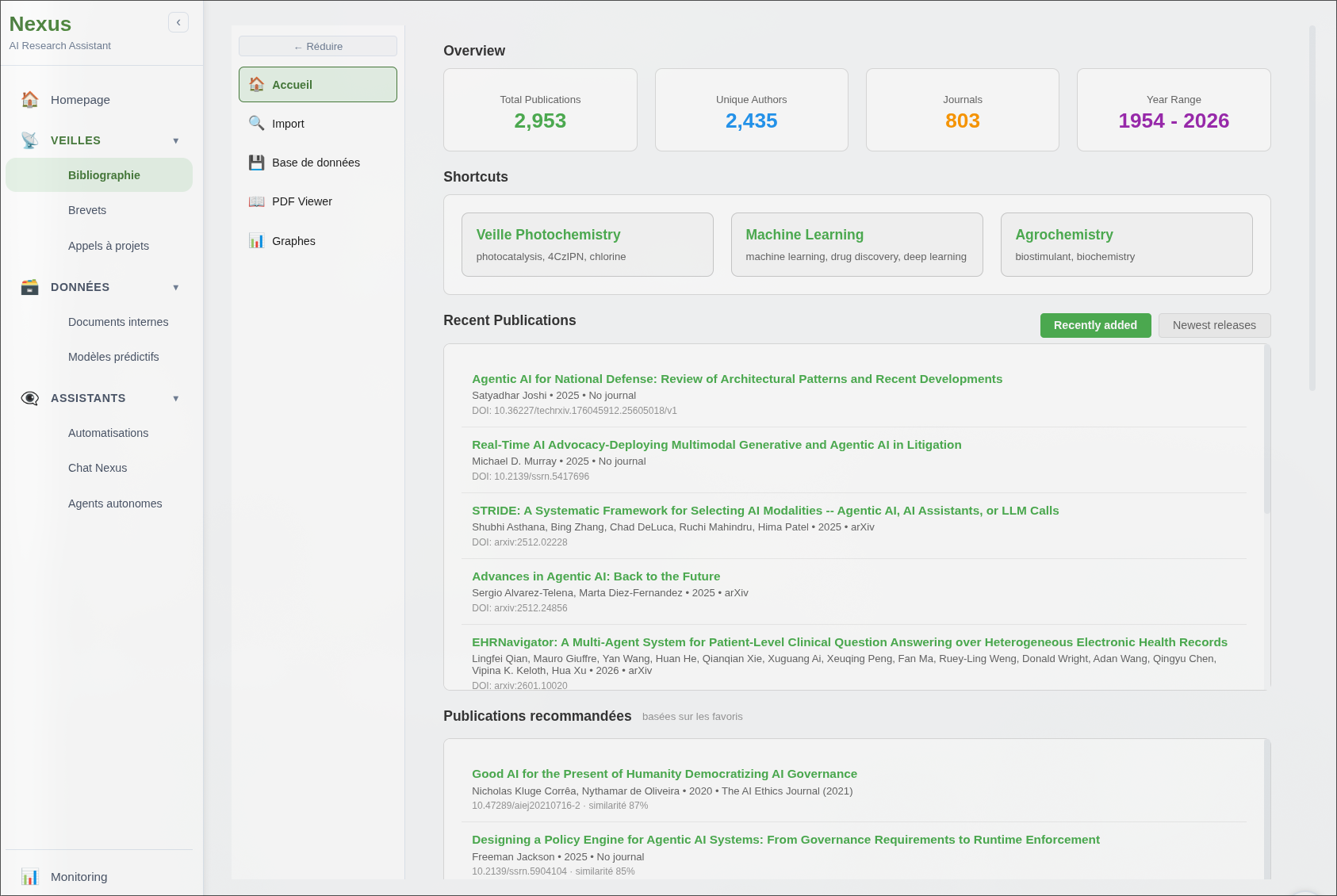Click DOI arxiv:2512.24856 text
Screen dimensions: 1337x896
pos(519,608)
